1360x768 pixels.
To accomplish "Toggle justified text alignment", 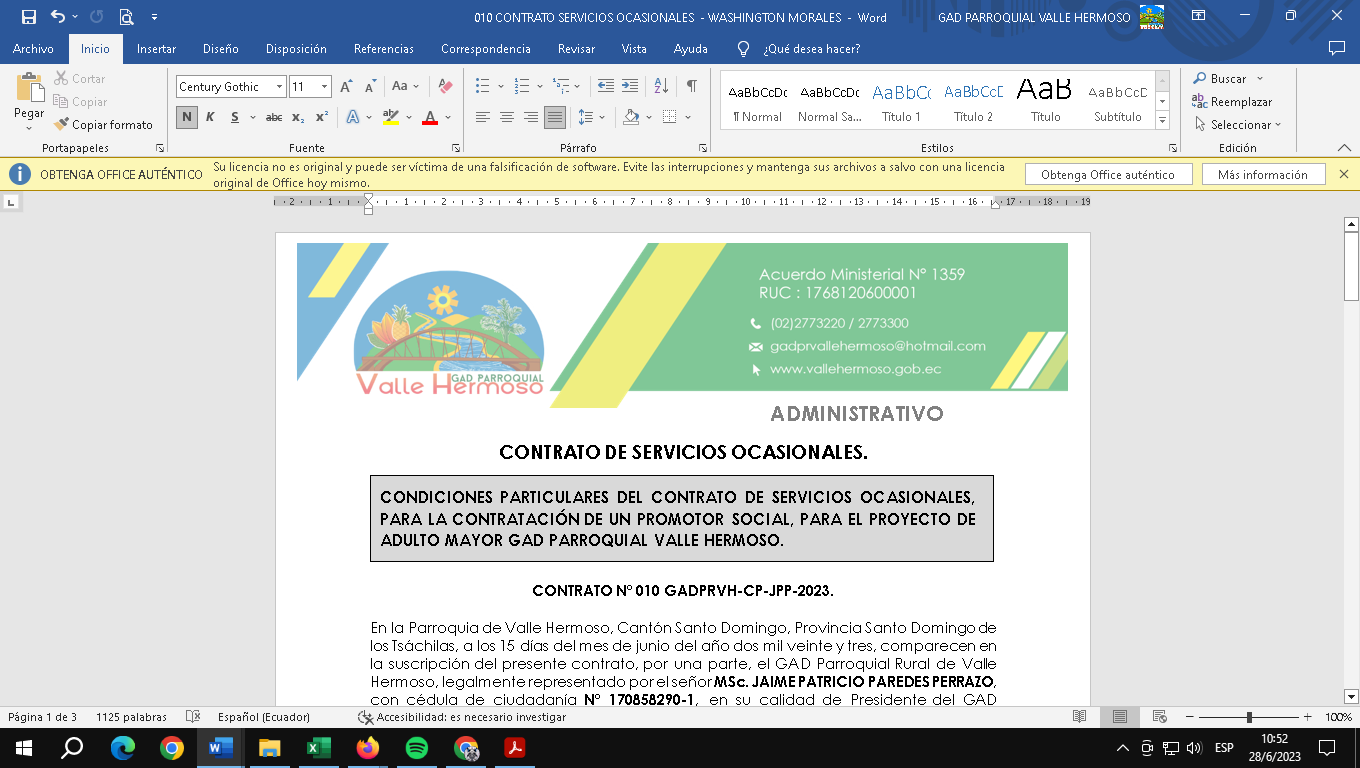I will (x=554, y=117).
